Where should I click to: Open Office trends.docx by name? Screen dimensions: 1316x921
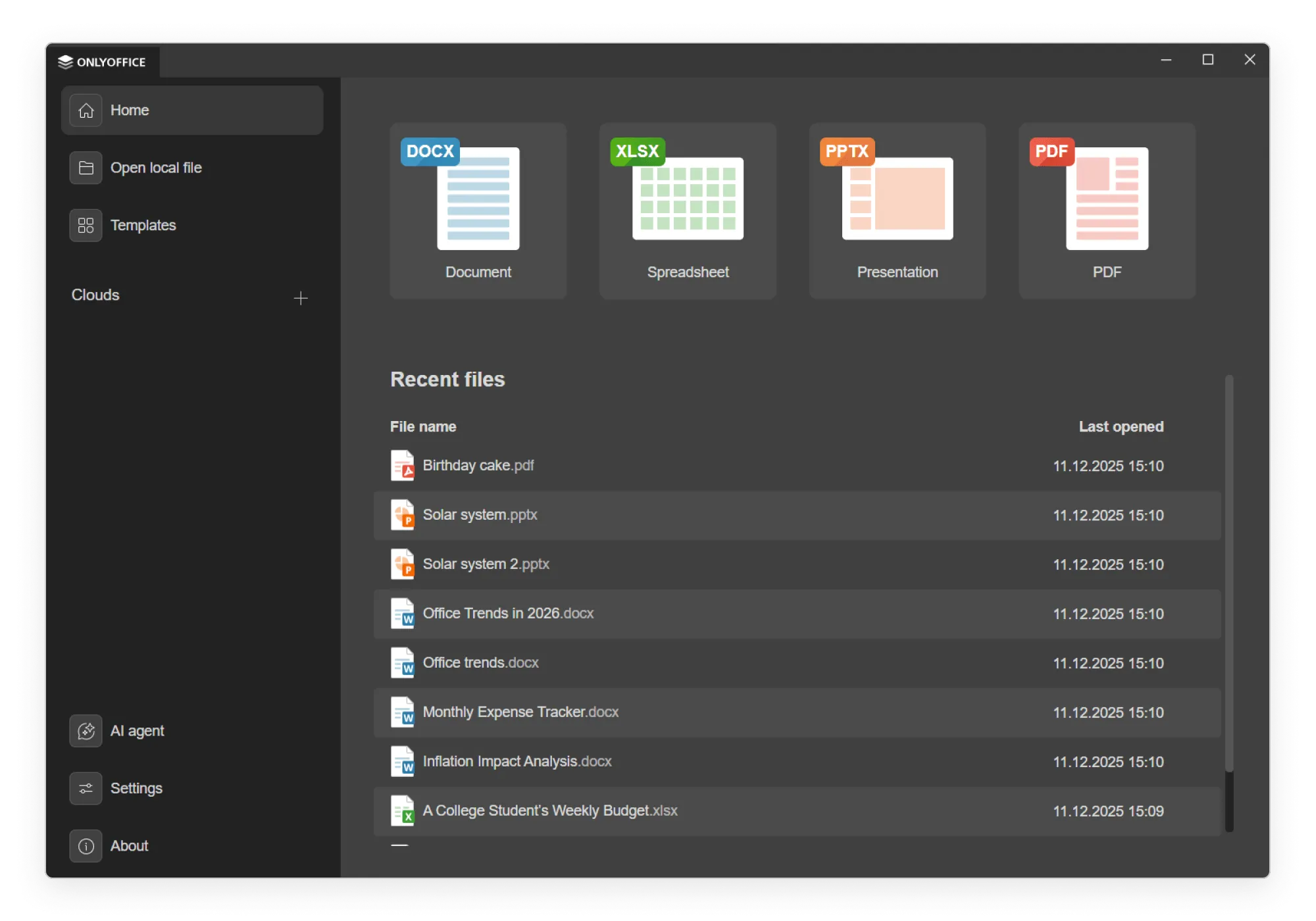480,663
